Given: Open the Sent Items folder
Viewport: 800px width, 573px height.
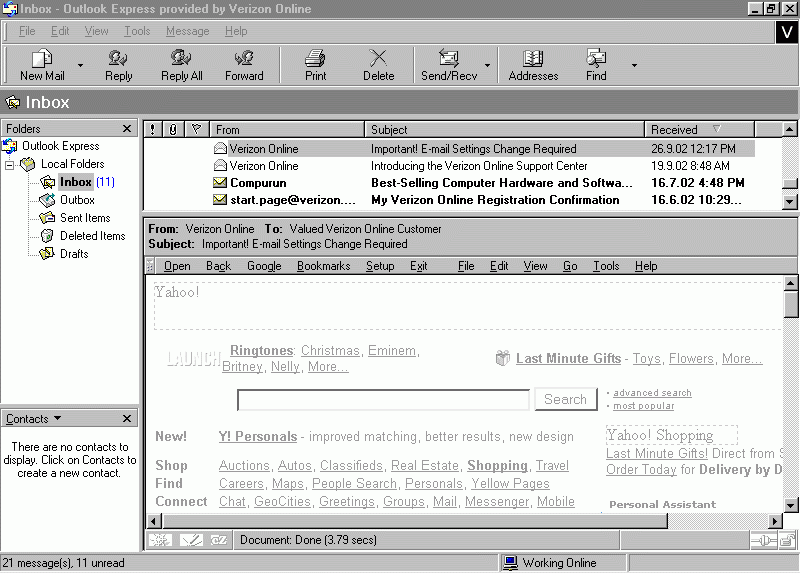Looking at the screenshot, I should [x=85, y=218].
